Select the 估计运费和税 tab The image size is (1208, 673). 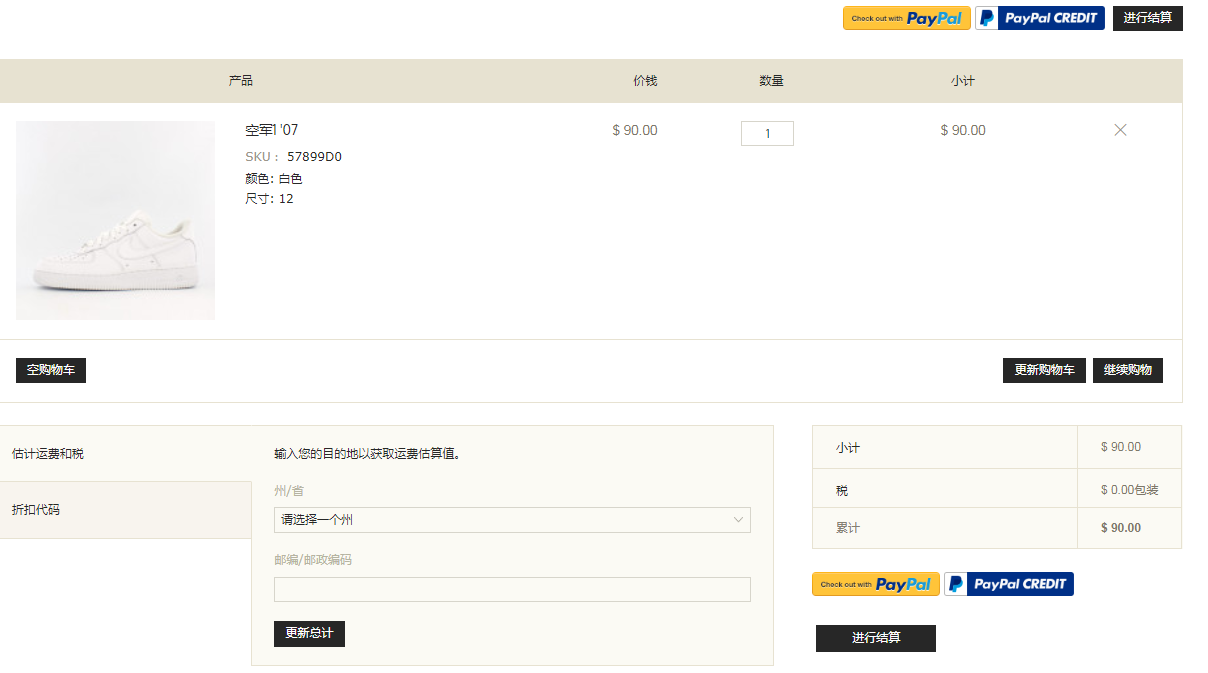126,454
